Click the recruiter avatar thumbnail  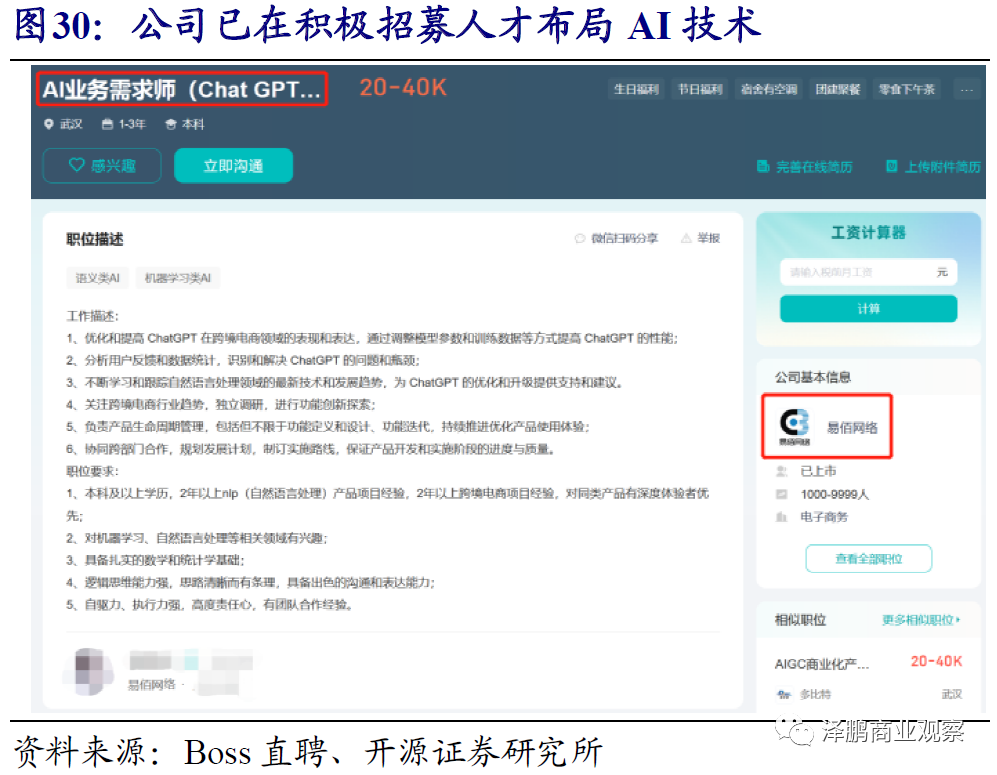(89, 672)
